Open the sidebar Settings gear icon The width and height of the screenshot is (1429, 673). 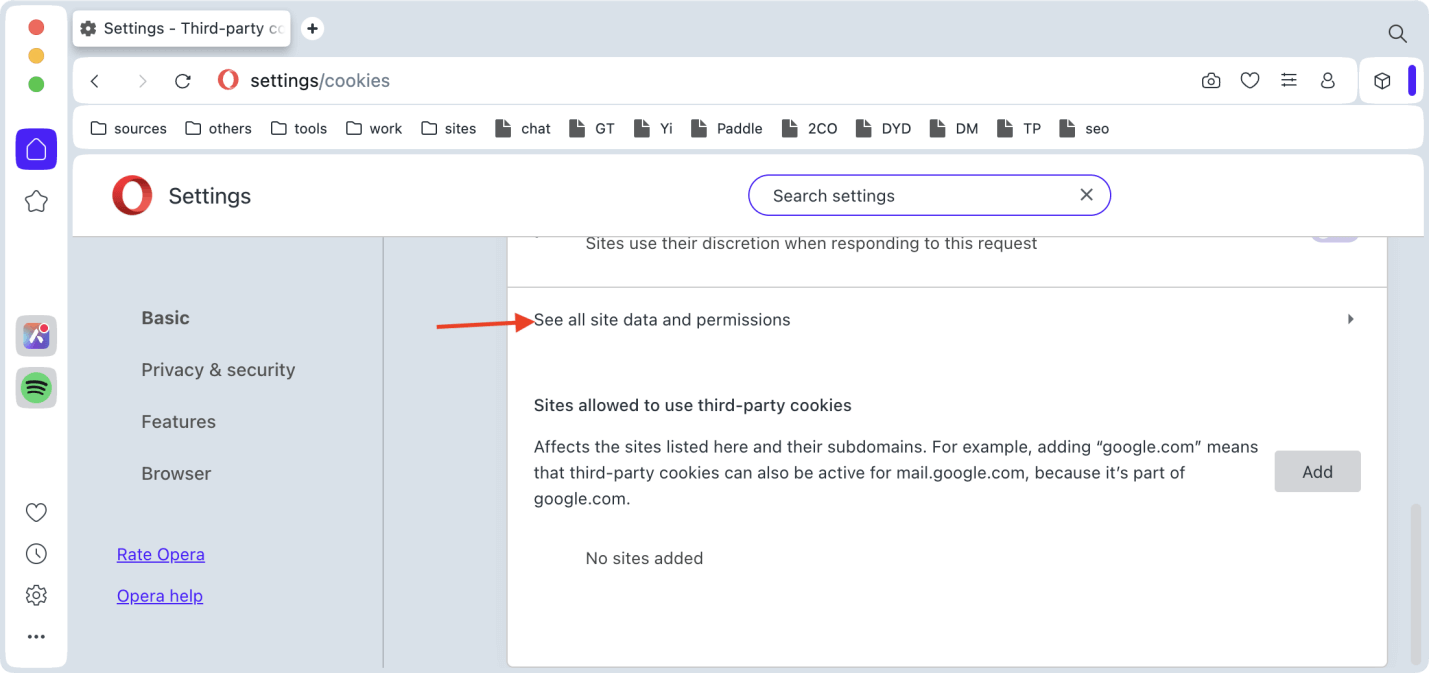coord(36,596)
